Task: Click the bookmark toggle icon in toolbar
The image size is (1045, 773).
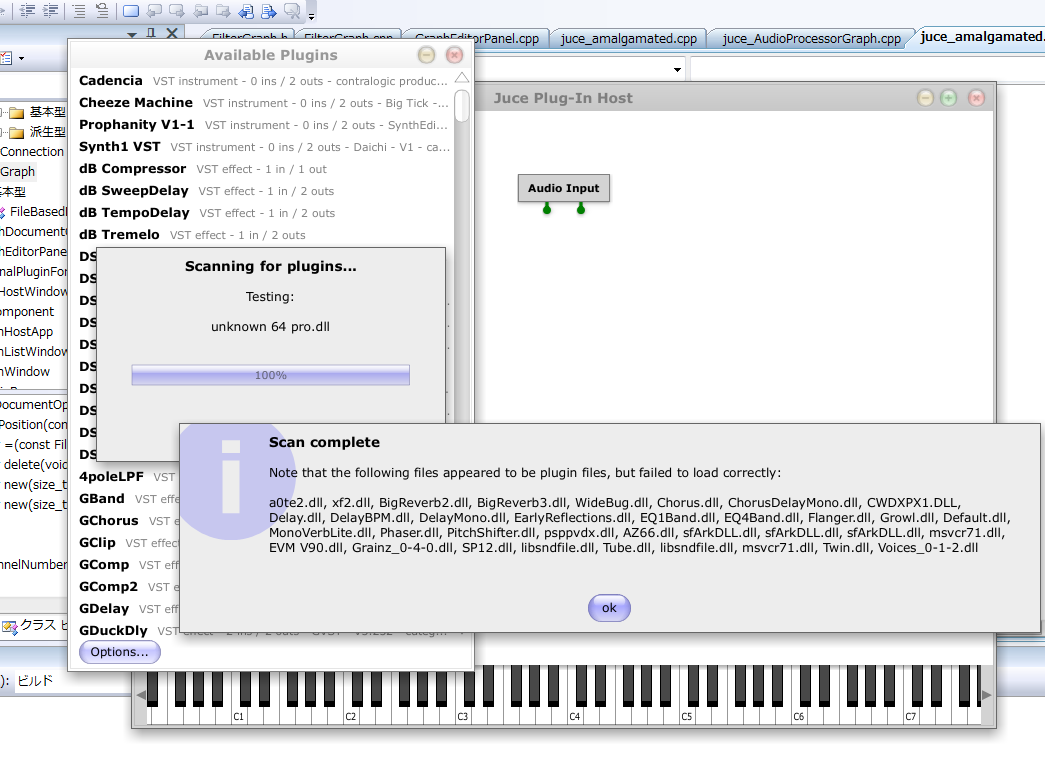Action: point(131,11)
